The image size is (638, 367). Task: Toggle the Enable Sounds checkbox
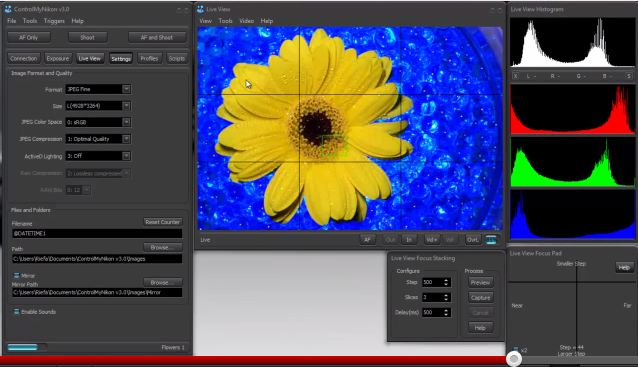click(16, 312)
